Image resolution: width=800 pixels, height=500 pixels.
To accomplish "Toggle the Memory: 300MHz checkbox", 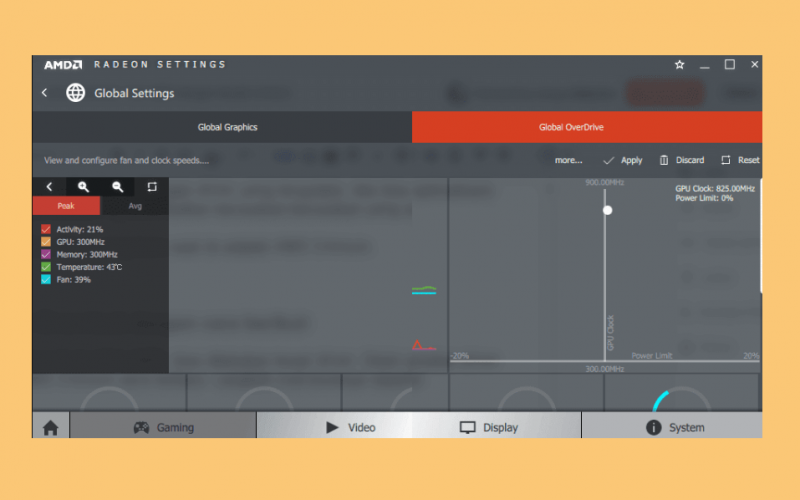I will click(x=46, y=254).
